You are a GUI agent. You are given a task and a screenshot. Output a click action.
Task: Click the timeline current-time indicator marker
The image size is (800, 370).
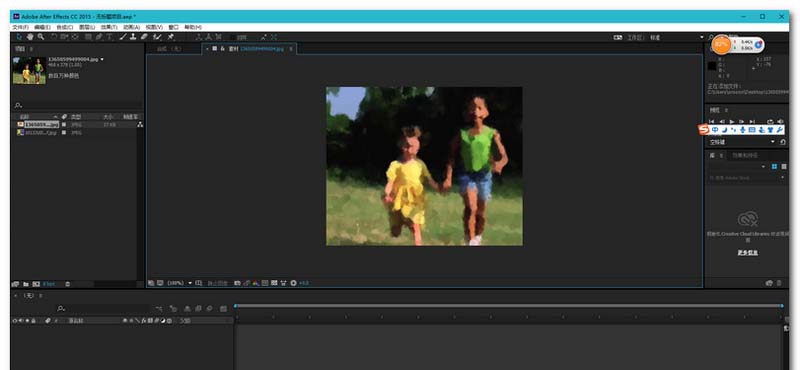(x=235, y=306)
